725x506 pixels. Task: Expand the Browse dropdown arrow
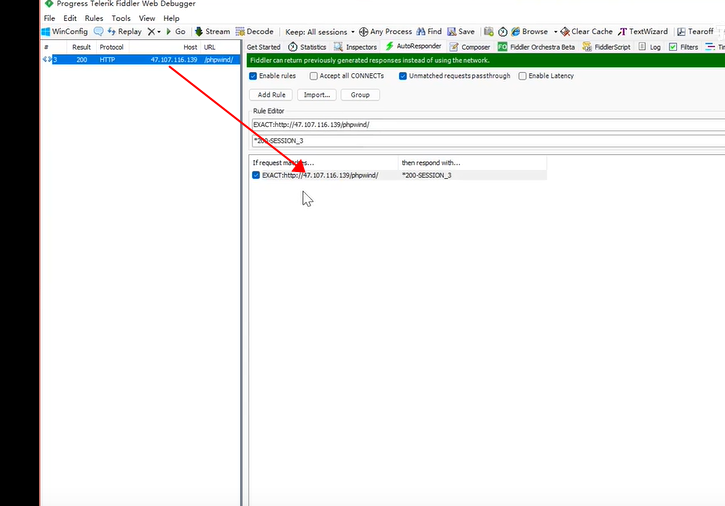click(x=555, y=32)
